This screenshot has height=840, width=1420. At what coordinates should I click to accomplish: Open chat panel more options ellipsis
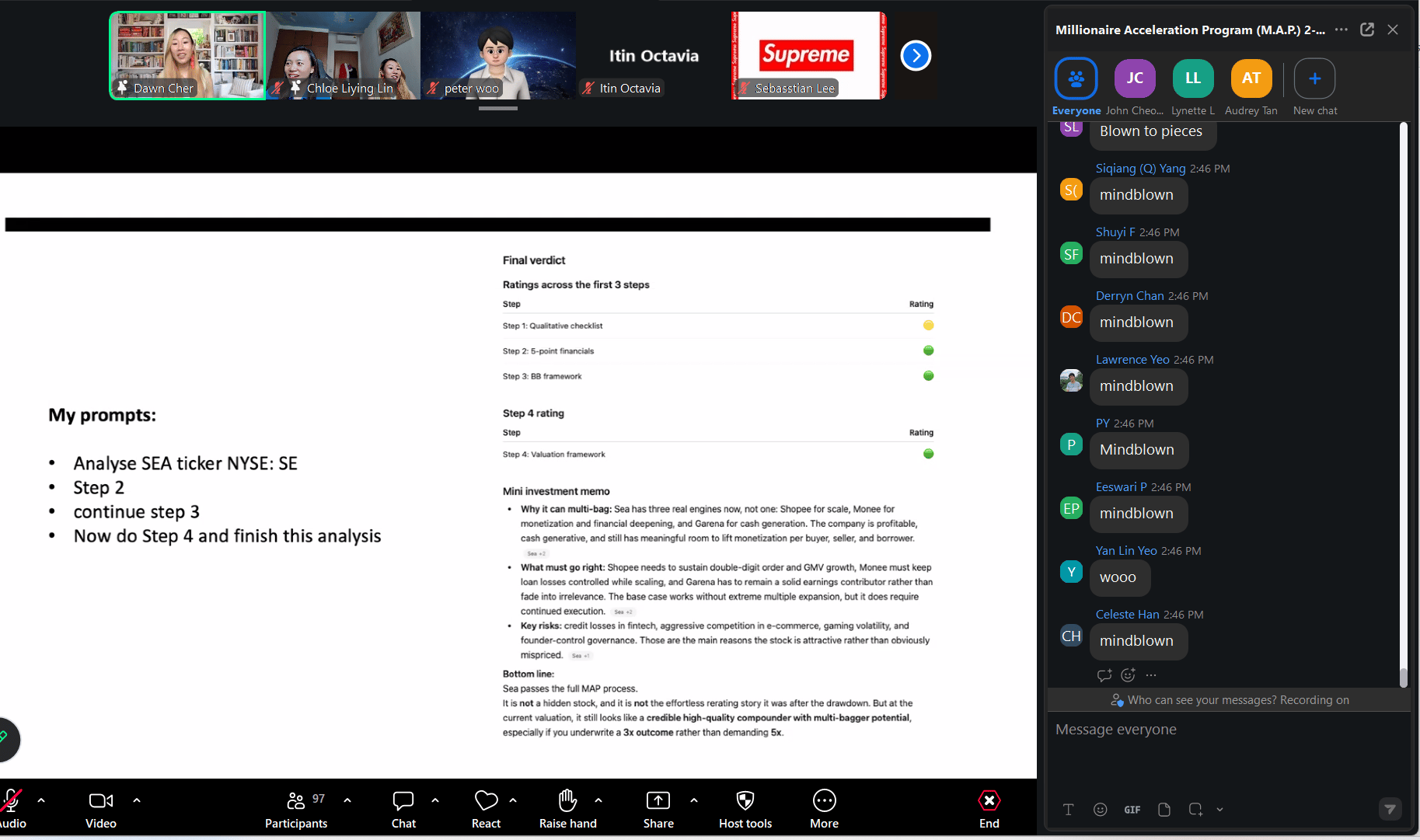[1341, 30]
